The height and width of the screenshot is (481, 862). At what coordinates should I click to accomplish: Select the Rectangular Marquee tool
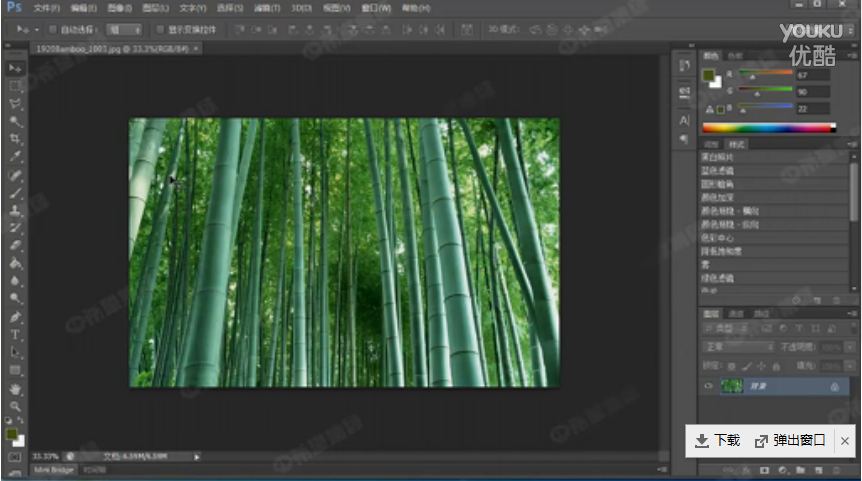click(x=15, y=86)
